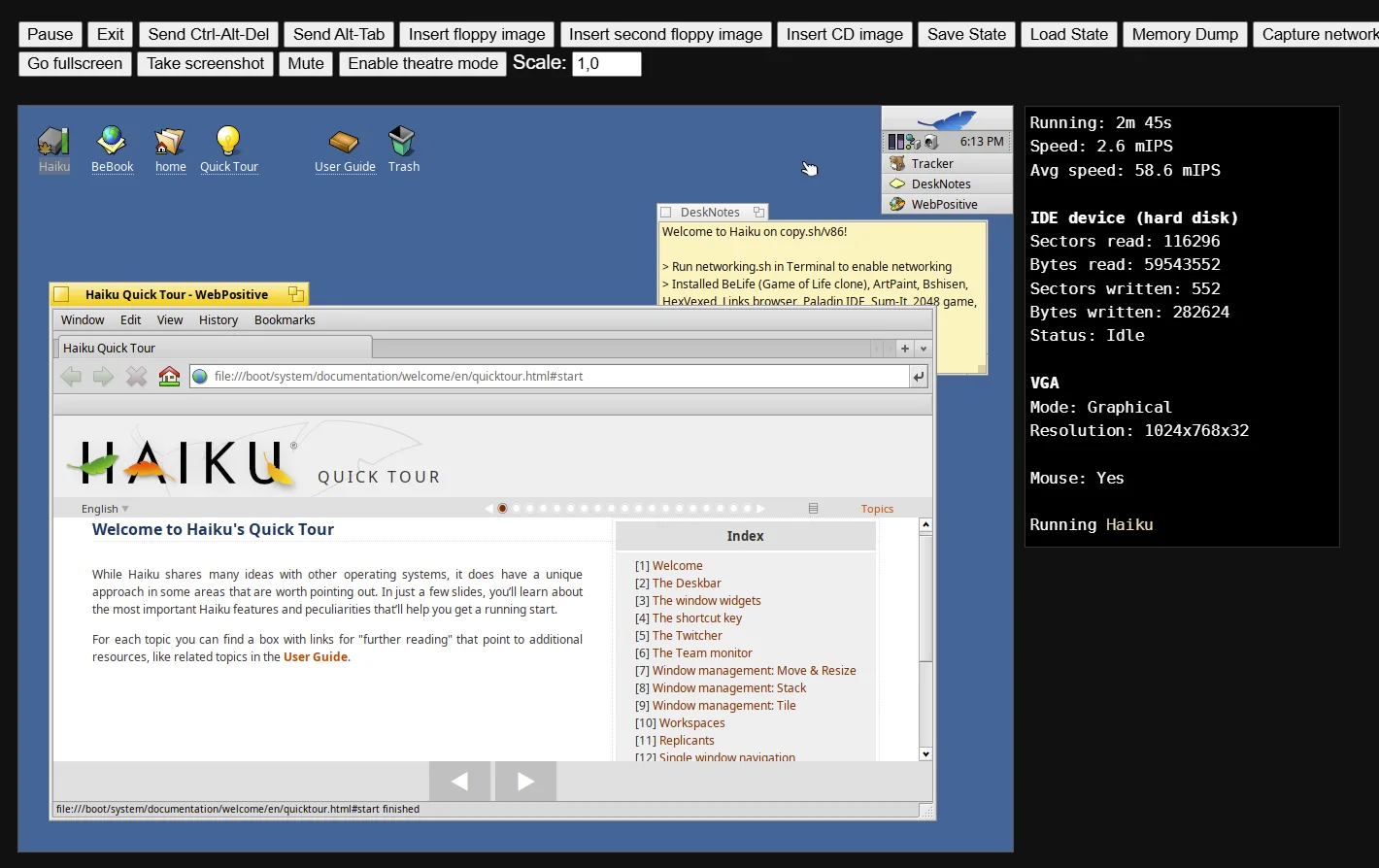
Task: Click the Send Ctrl-Alt-Del button
Action: point(209,35)
